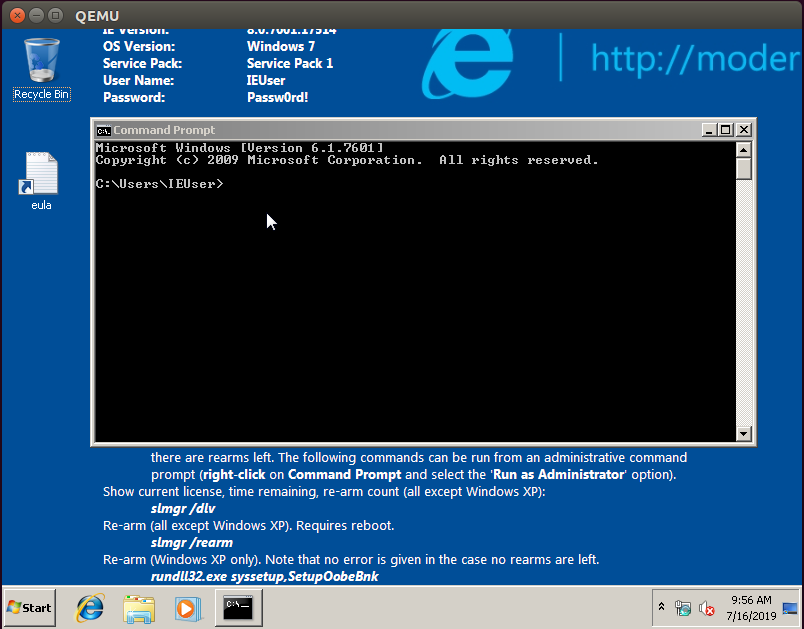
Task: Click the Command Prompt scroll up arrow
Action: tap(744, 150)
